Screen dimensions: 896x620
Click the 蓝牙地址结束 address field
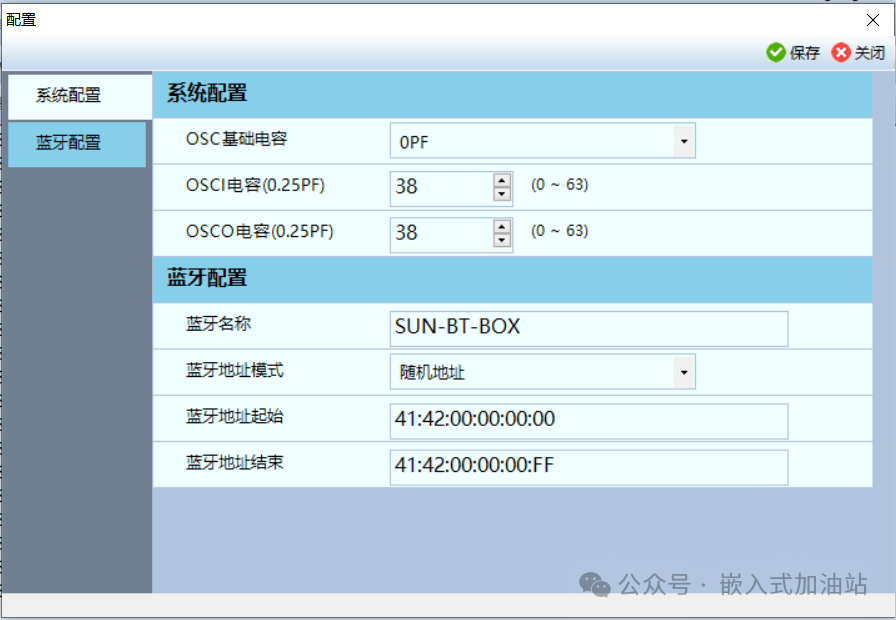click(x=588, y=467)
